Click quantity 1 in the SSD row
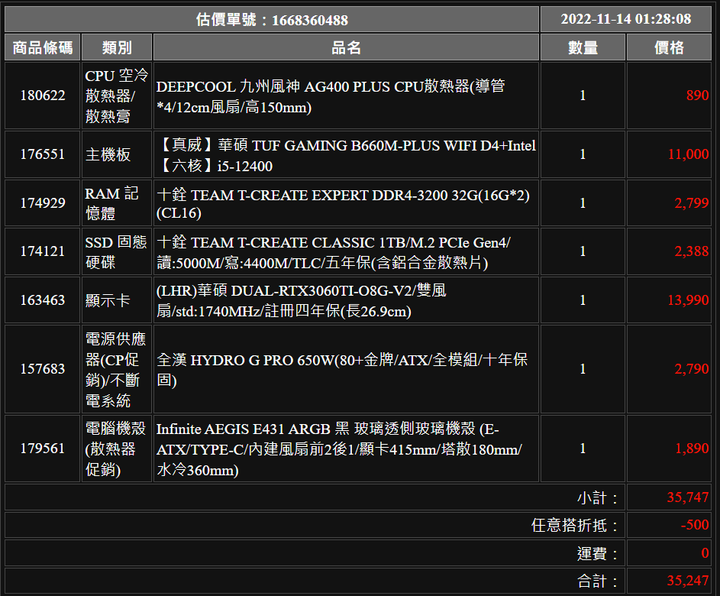The height and width of the screenshot is (596, 720). [x=583, y=252]
